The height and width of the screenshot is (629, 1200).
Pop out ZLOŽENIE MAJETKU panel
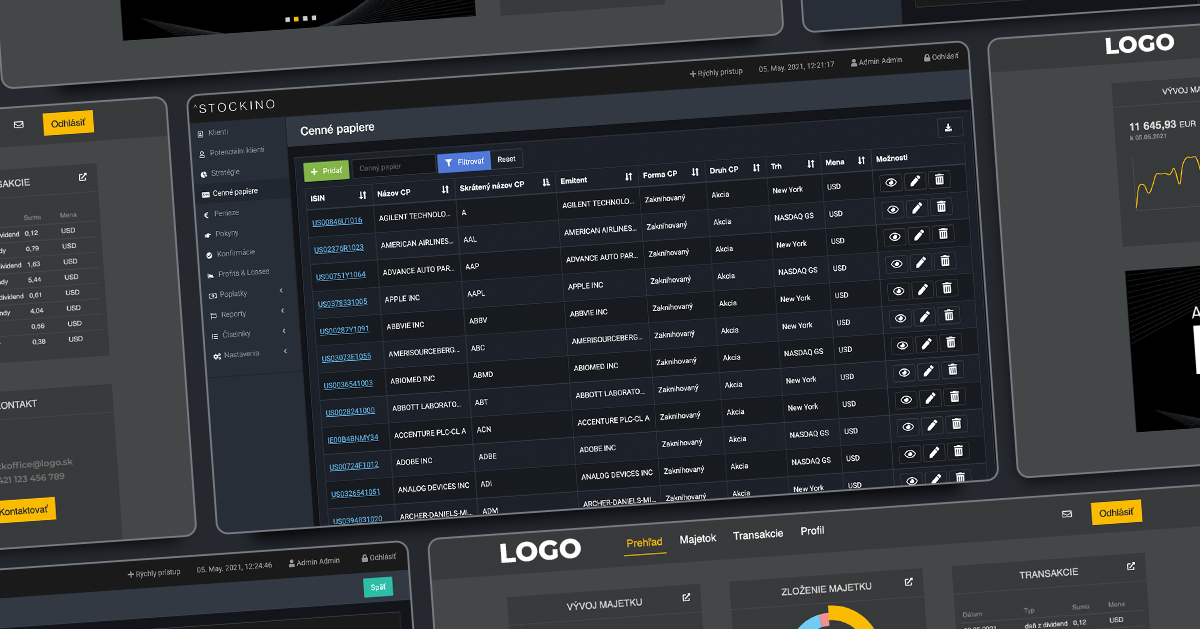click(x=908, y=582)
